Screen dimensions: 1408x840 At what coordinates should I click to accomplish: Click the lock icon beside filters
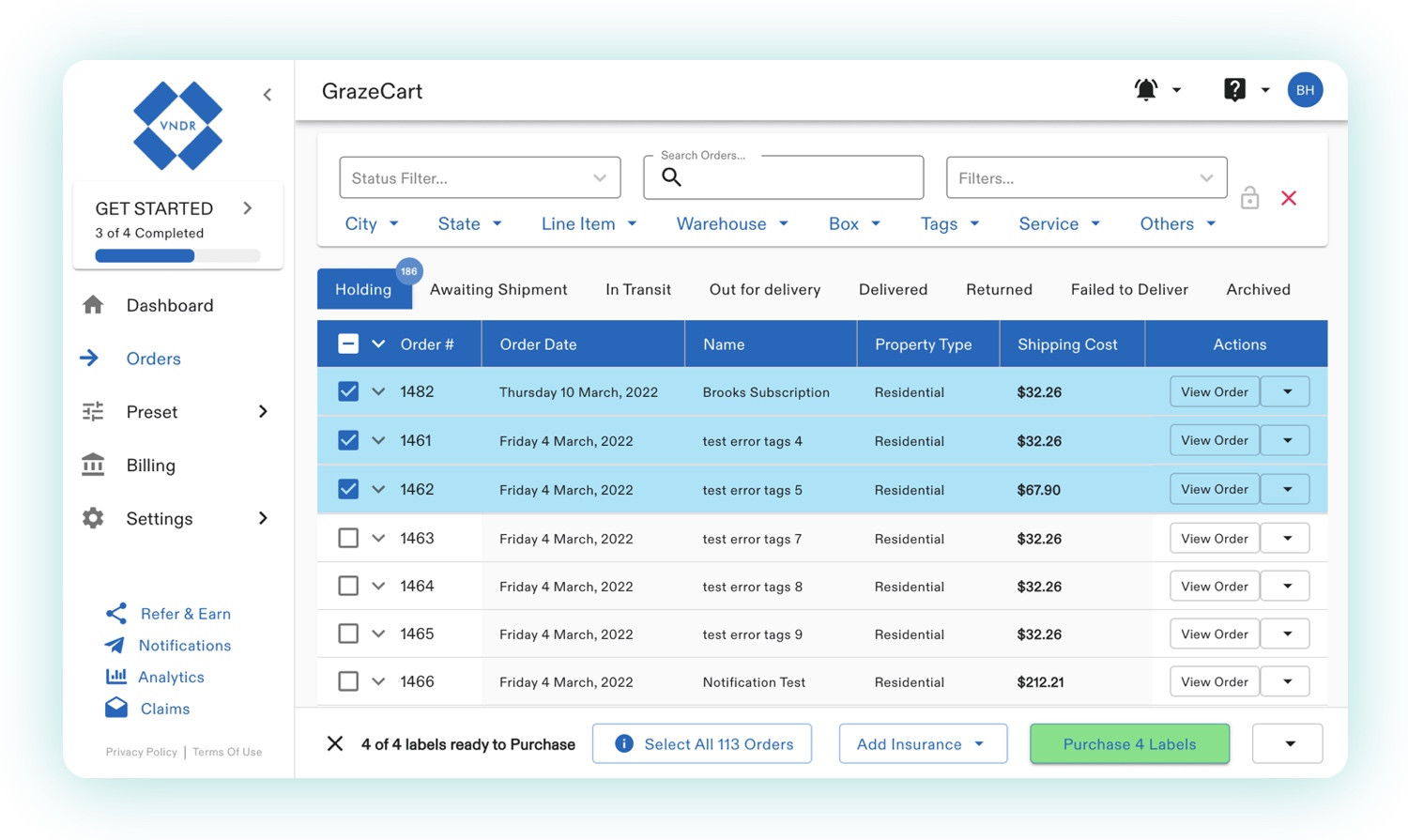[1249, 197]
